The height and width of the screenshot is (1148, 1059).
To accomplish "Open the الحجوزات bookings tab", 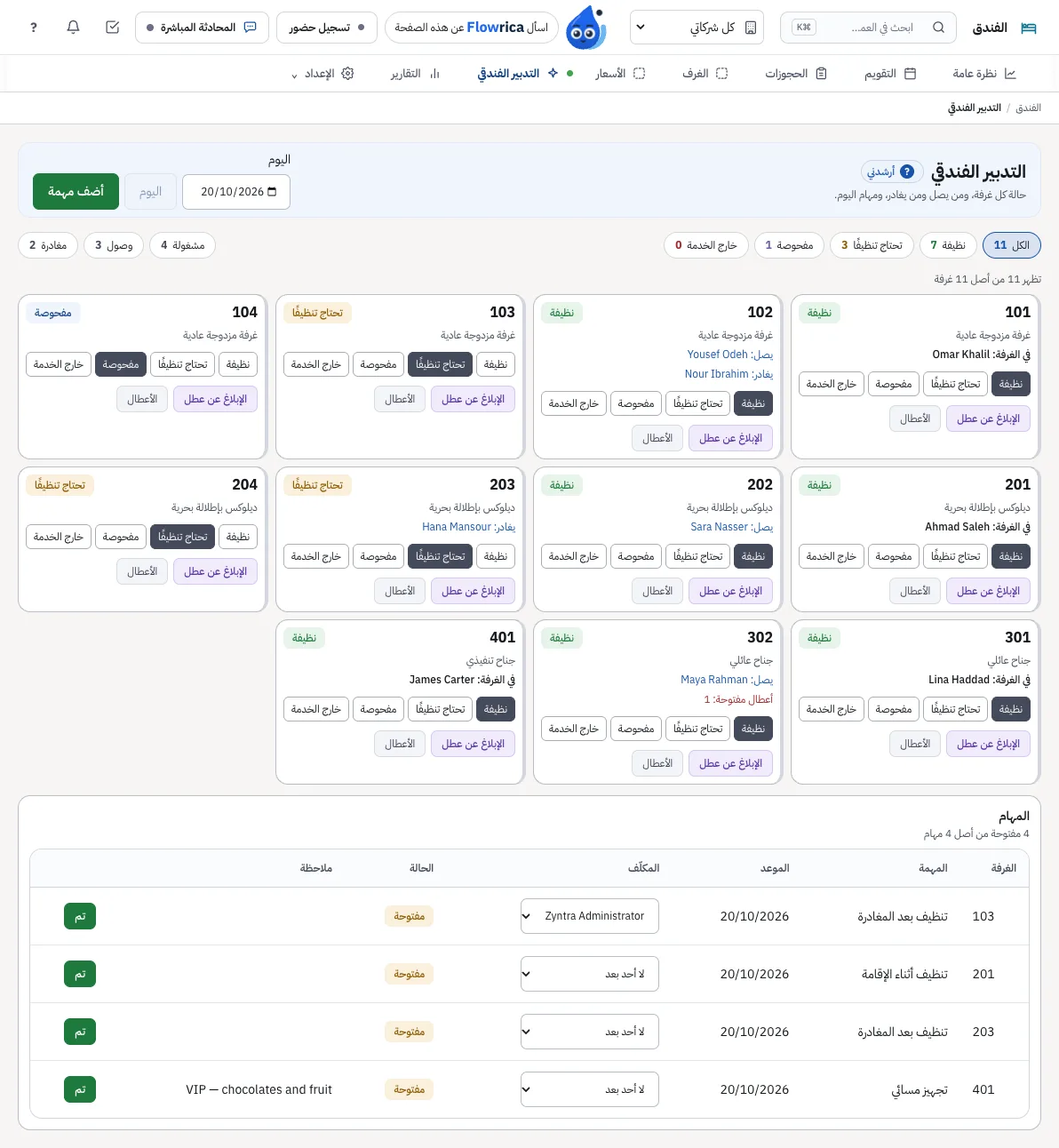I will pos(796,74).
